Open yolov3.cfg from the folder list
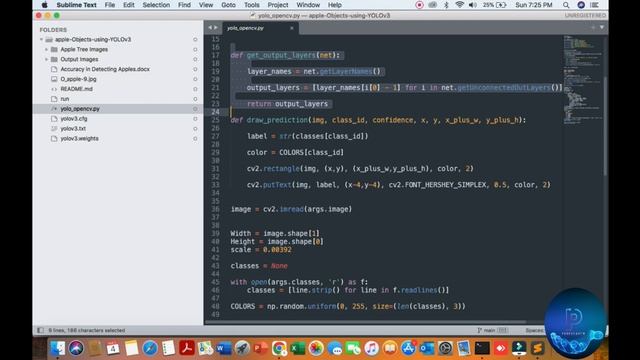 click(x=74, y=119)
